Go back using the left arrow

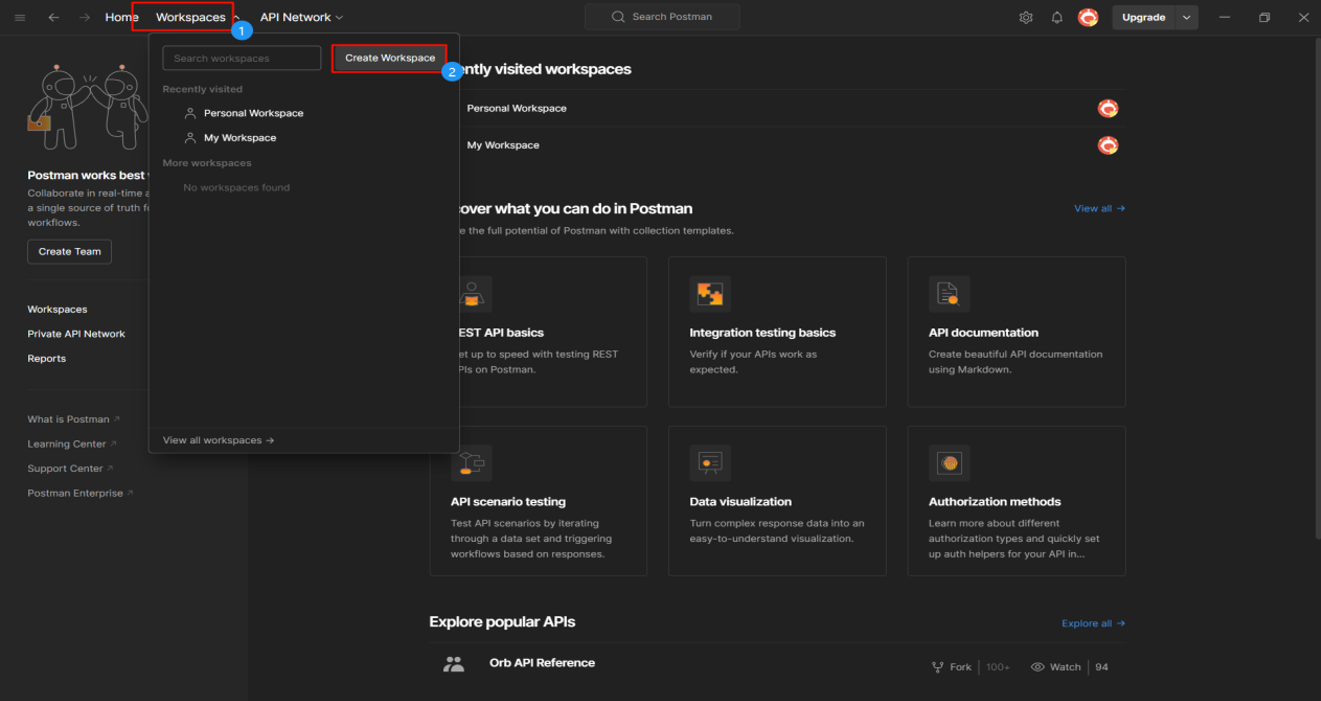click(54, 17)
